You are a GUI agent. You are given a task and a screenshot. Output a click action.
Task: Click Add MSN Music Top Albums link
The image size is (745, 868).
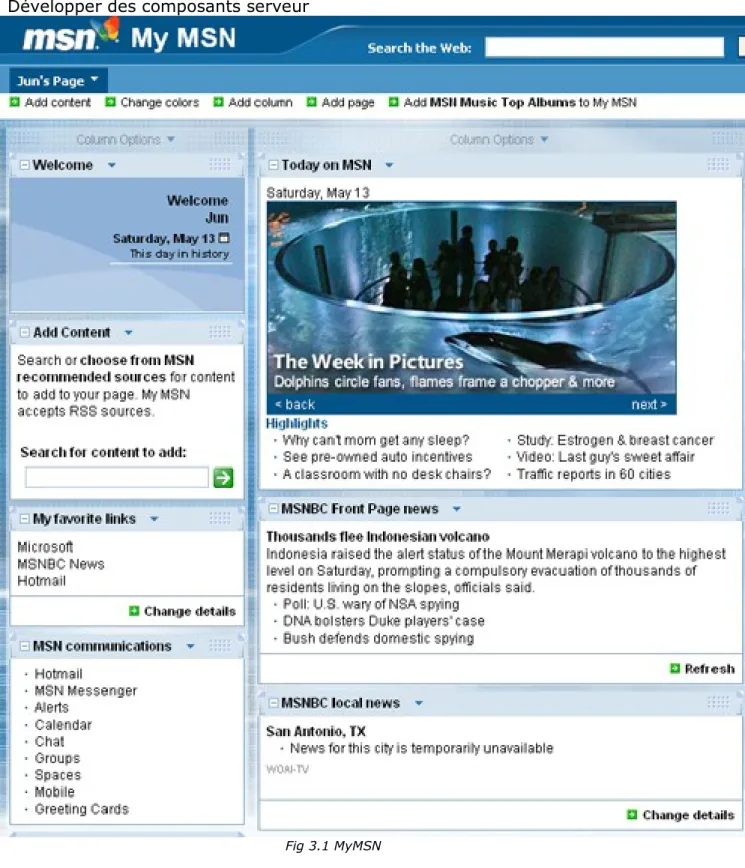(520, 102)
